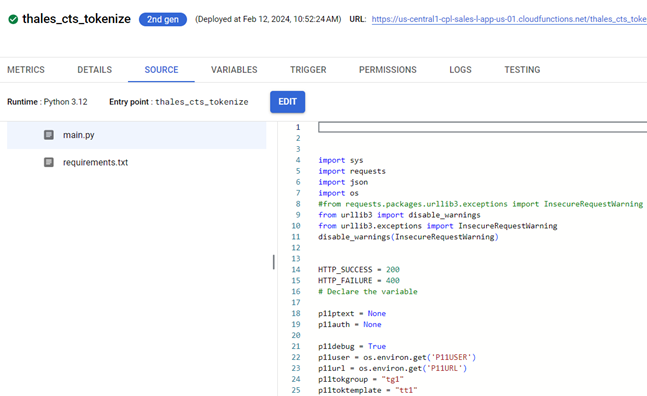Click the empty first line of code editor
This screenshot has height=396, width=647.
(482, 127)
